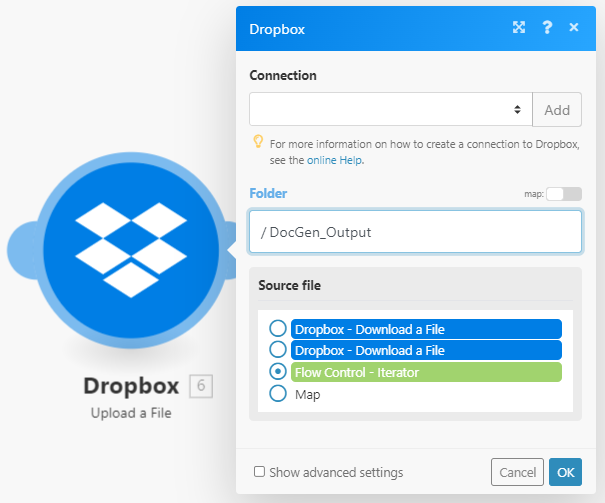Click the Cancel button
The image size is (605, 503).
517,472
